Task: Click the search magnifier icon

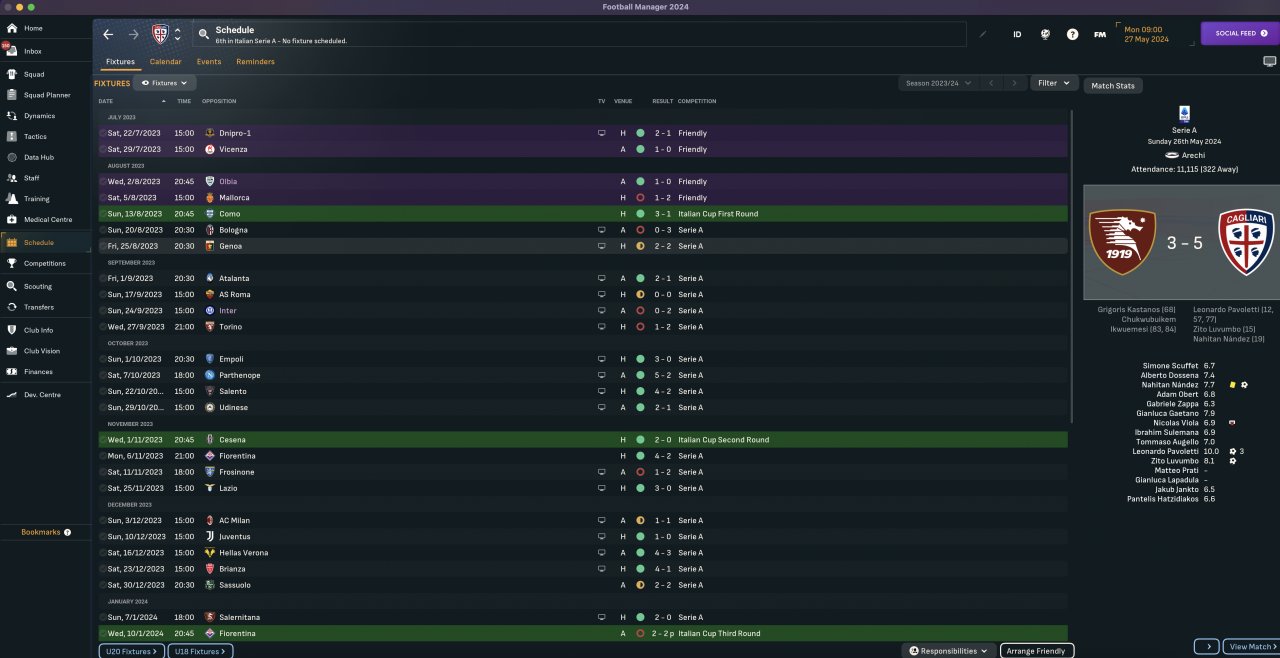Action: tap(203, 34)
